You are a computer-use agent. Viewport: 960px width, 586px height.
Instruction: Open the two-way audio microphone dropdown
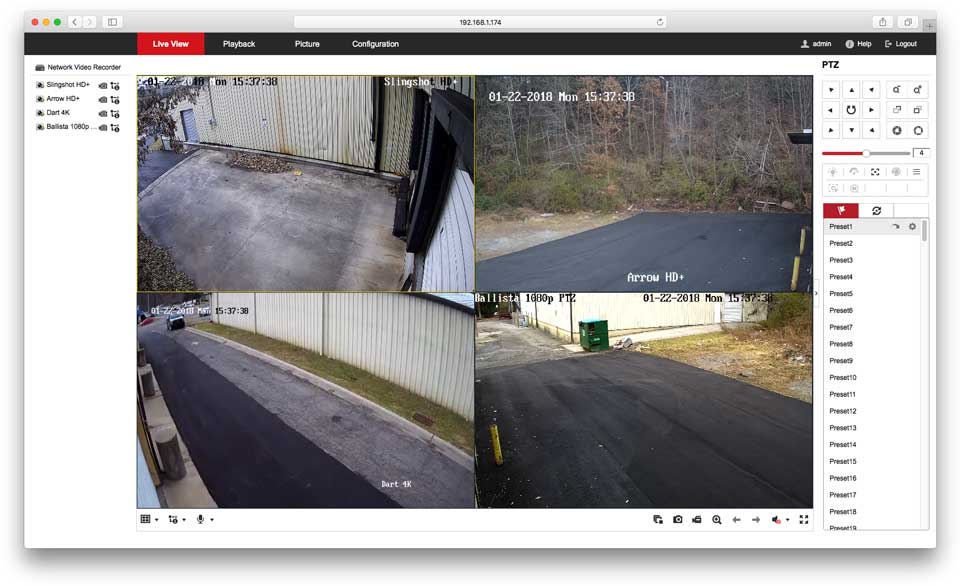click(205, 519)
